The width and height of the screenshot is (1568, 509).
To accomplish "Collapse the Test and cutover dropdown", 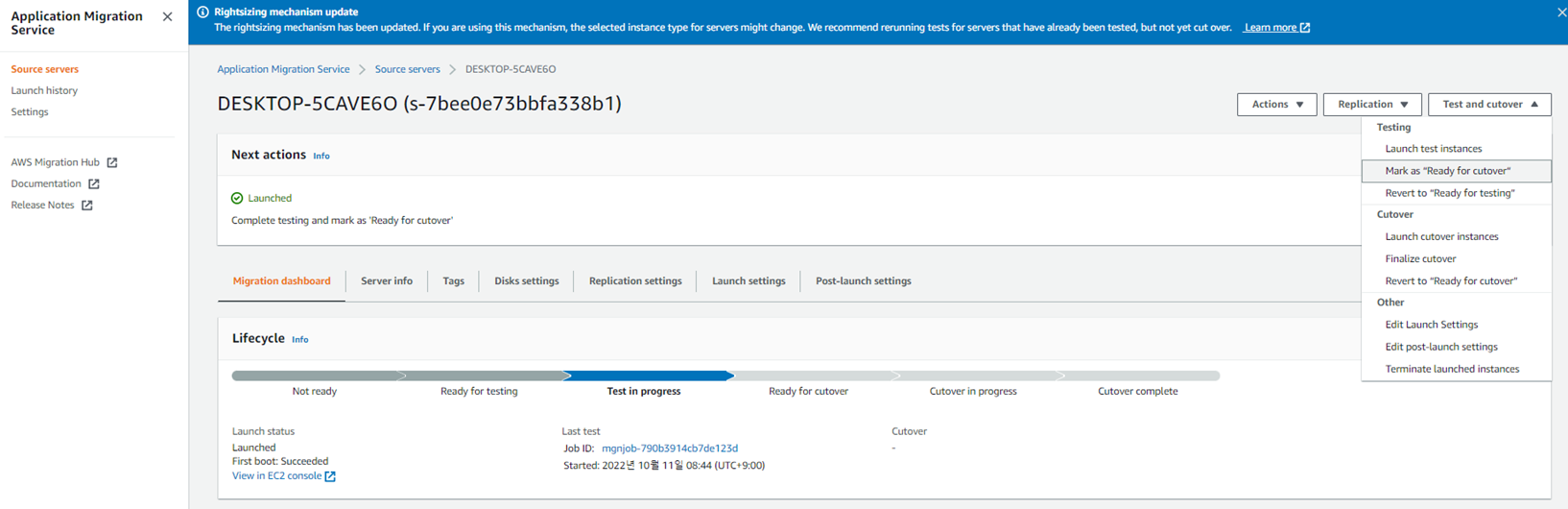I will (1489, 104).
